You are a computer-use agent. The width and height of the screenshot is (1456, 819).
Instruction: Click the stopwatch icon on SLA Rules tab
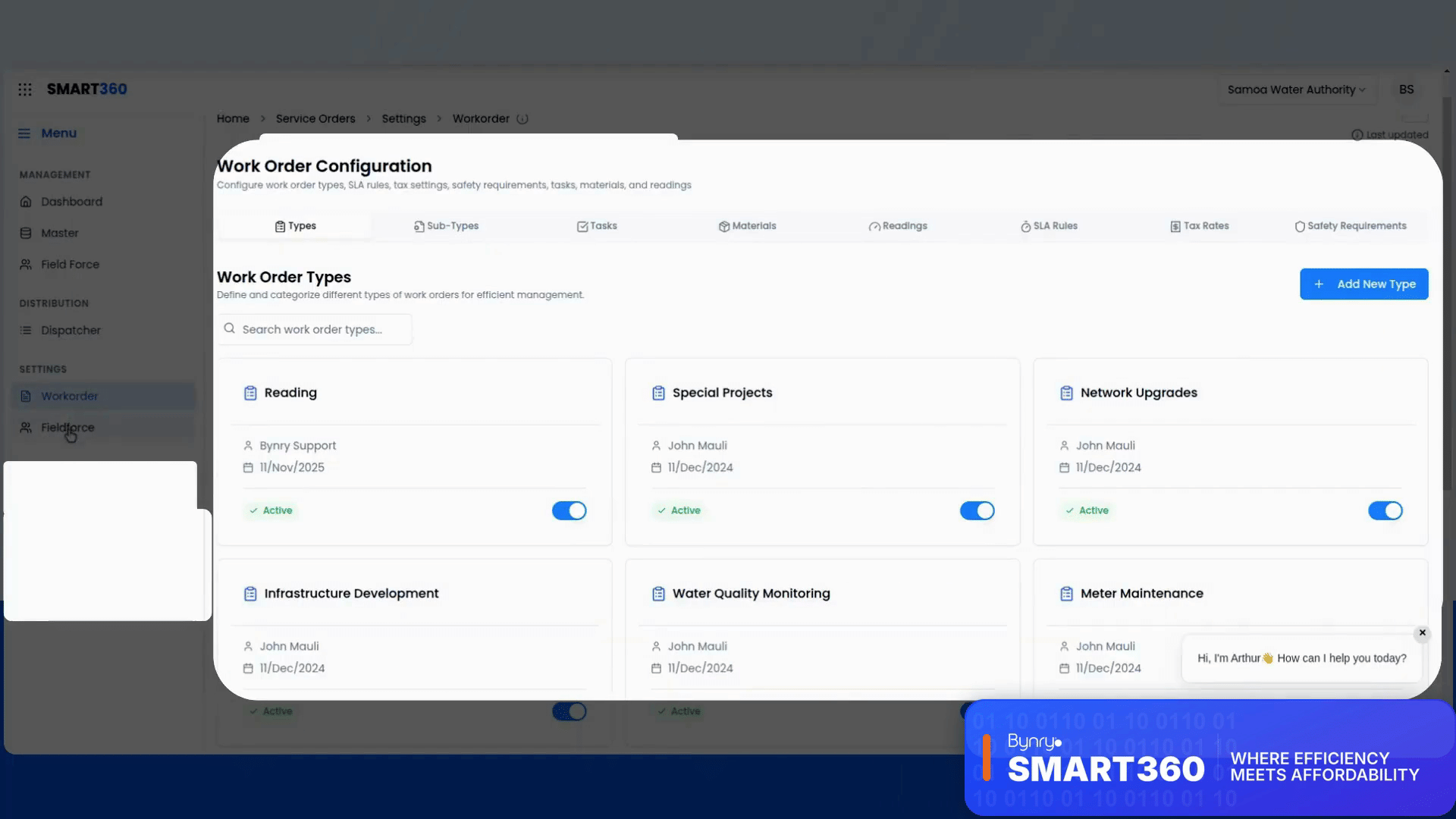tap(1025, 227)
